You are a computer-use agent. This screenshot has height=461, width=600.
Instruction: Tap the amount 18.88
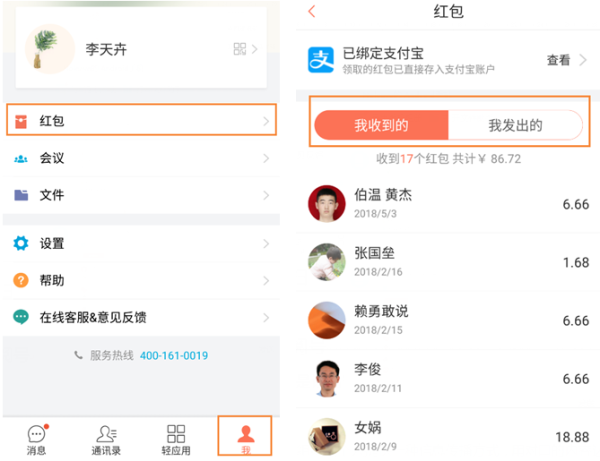tap(572, 437)
